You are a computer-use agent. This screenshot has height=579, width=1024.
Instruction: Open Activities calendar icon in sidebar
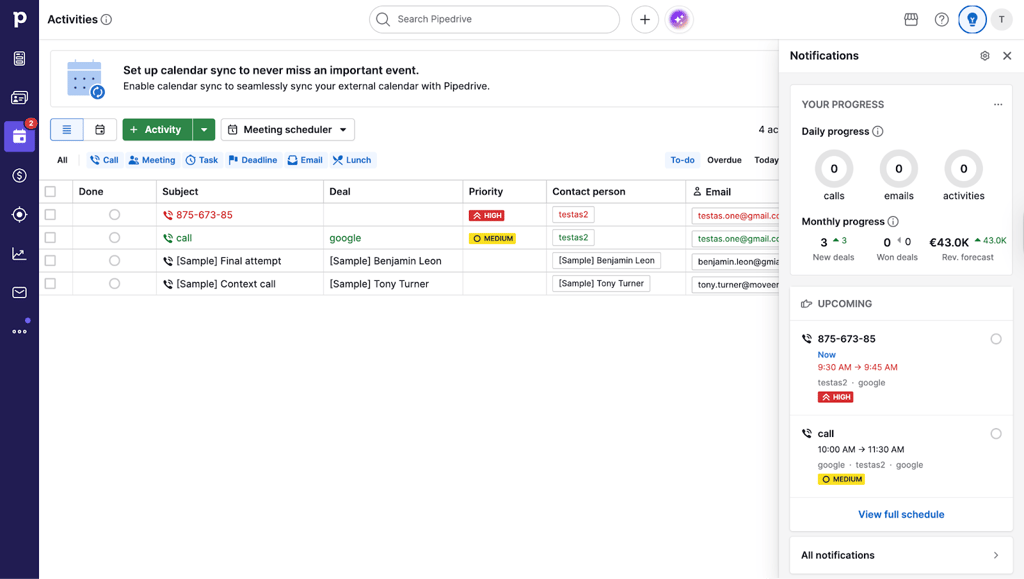tap(20, 136)
